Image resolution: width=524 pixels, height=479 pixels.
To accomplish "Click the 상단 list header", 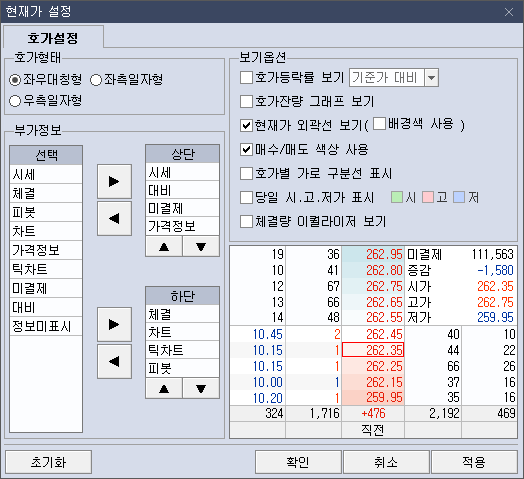I will pyautogui.click(x=182, y=154).
